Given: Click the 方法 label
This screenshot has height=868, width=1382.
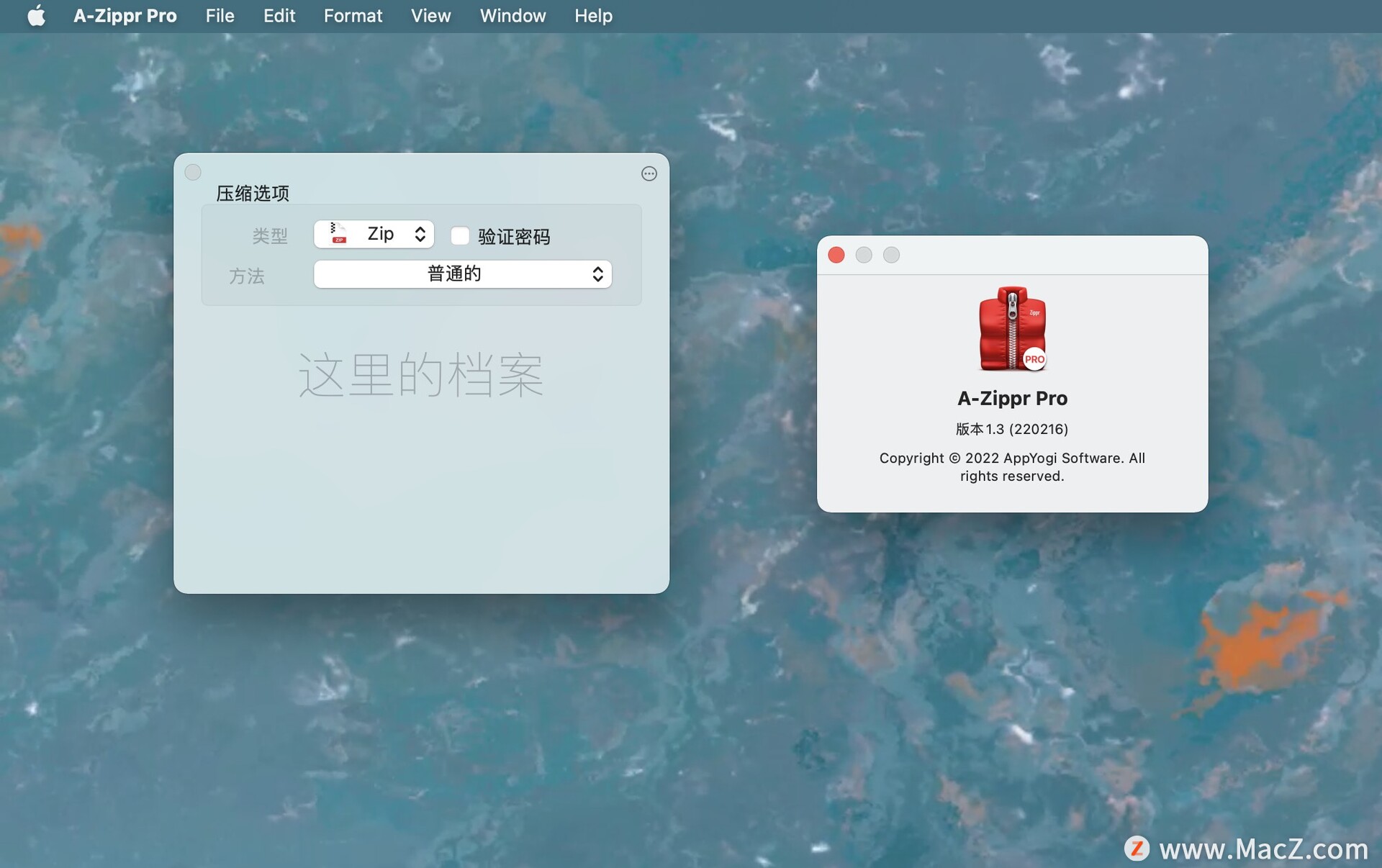Looking at the screenshot, I should 247,276.
